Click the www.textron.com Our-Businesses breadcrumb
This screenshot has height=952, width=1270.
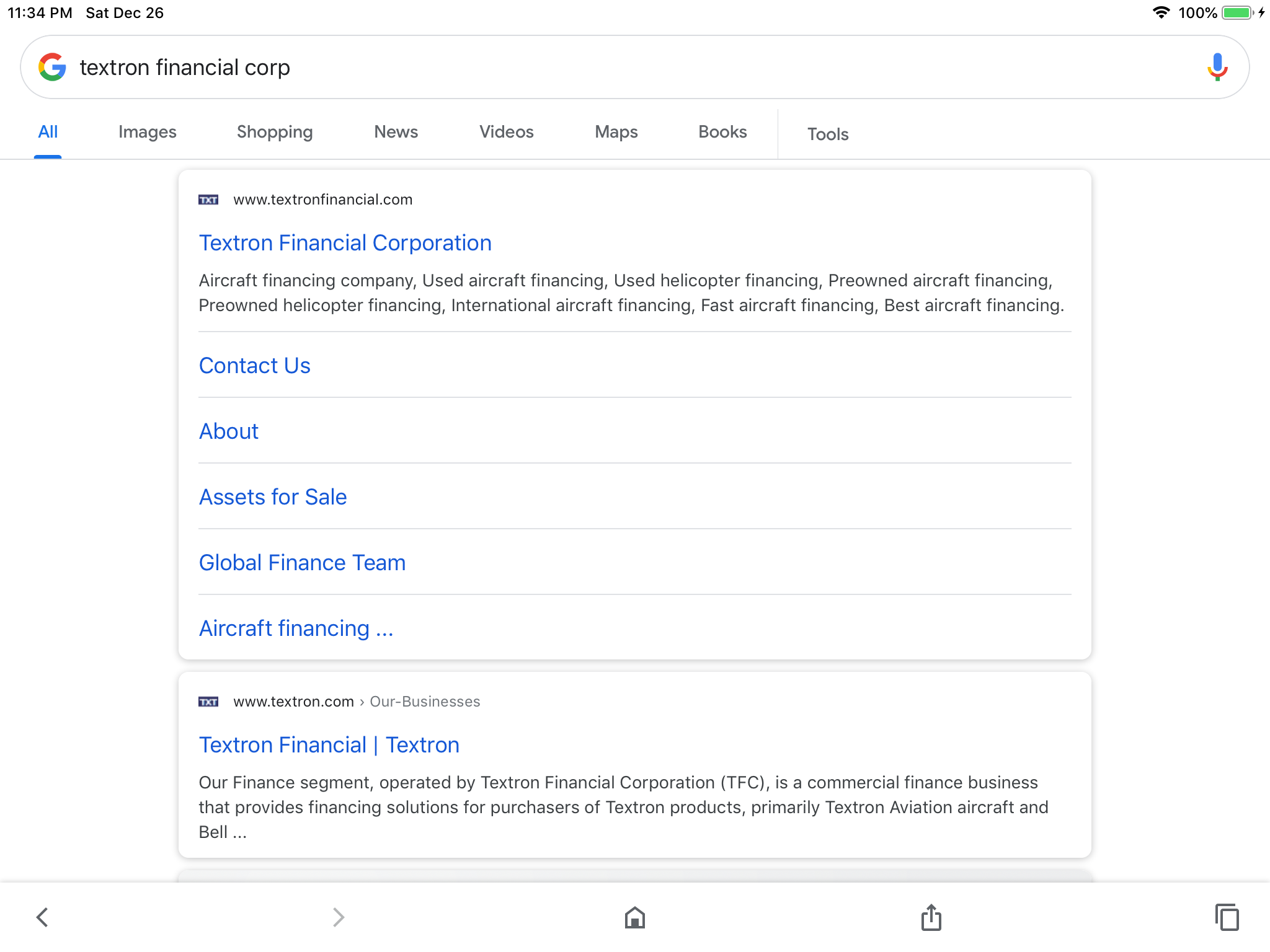357,702
